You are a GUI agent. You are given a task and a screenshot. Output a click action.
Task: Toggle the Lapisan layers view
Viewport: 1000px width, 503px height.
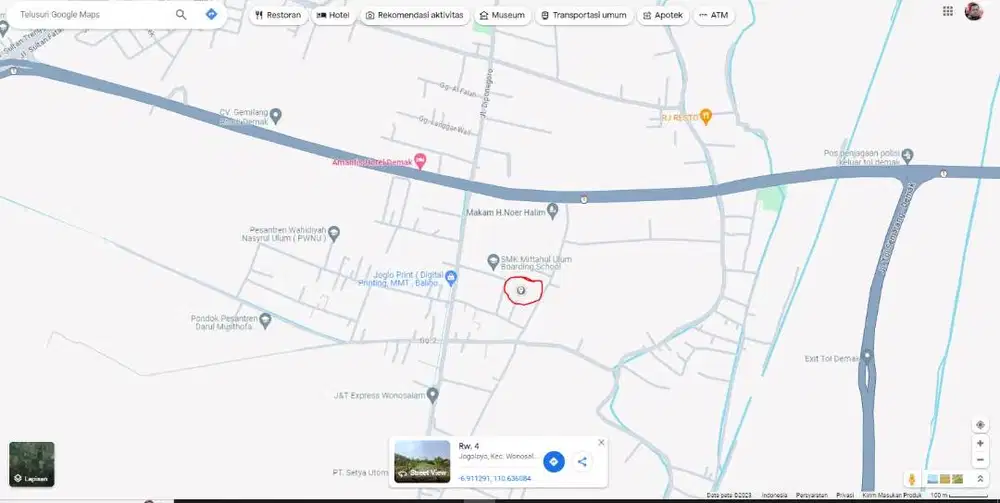(32, 464)
